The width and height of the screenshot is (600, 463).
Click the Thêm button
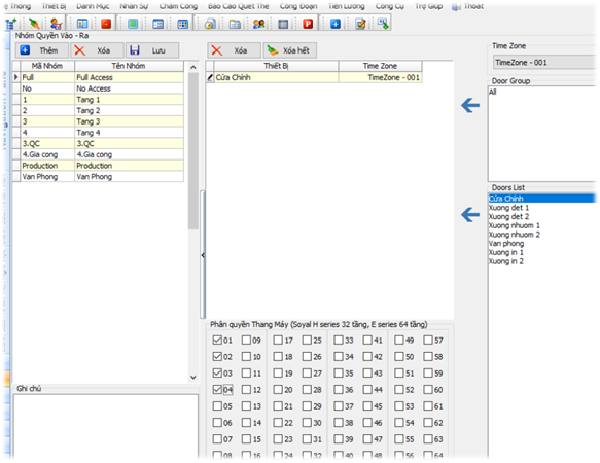coord(40,49)
